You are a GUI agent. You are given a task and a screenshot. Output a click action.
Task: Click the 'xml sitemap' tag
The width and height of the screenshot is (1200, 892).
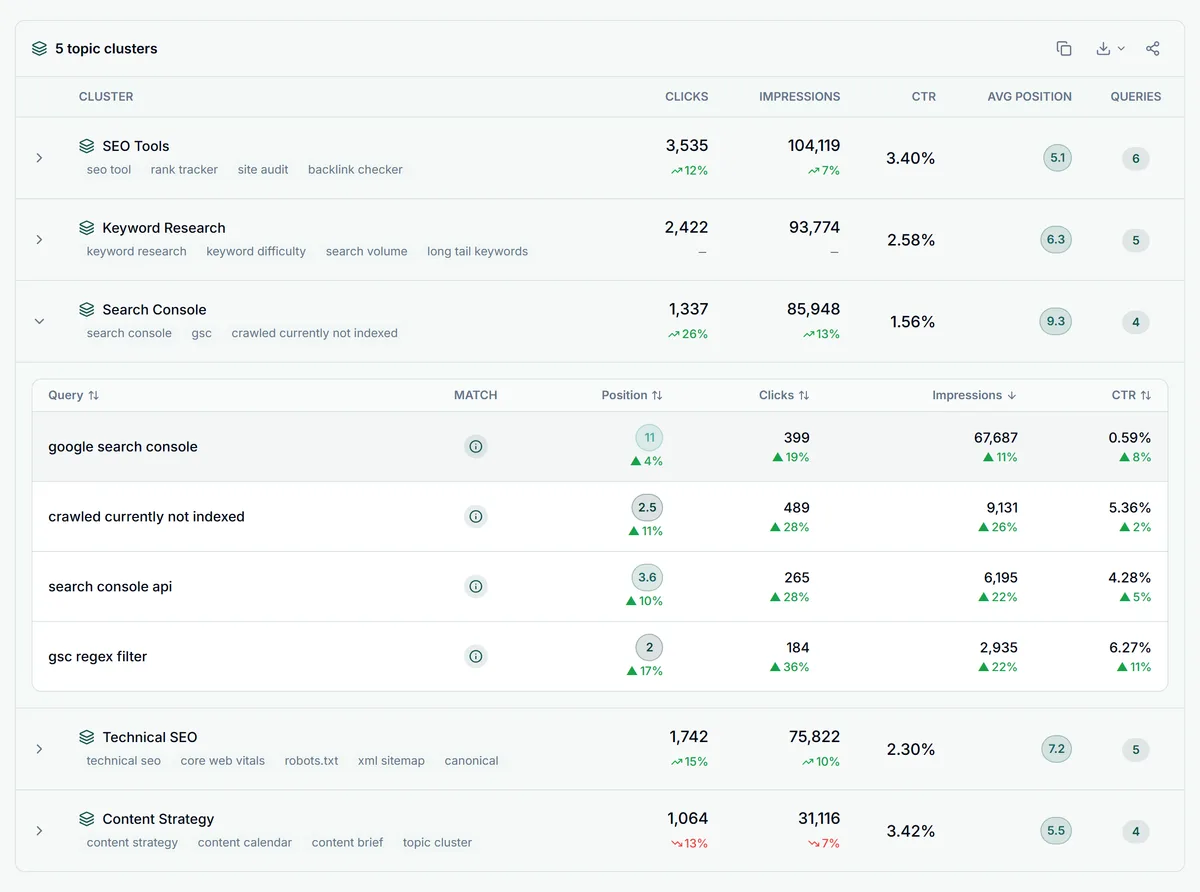pyautogui.click(x=391, y=761)
